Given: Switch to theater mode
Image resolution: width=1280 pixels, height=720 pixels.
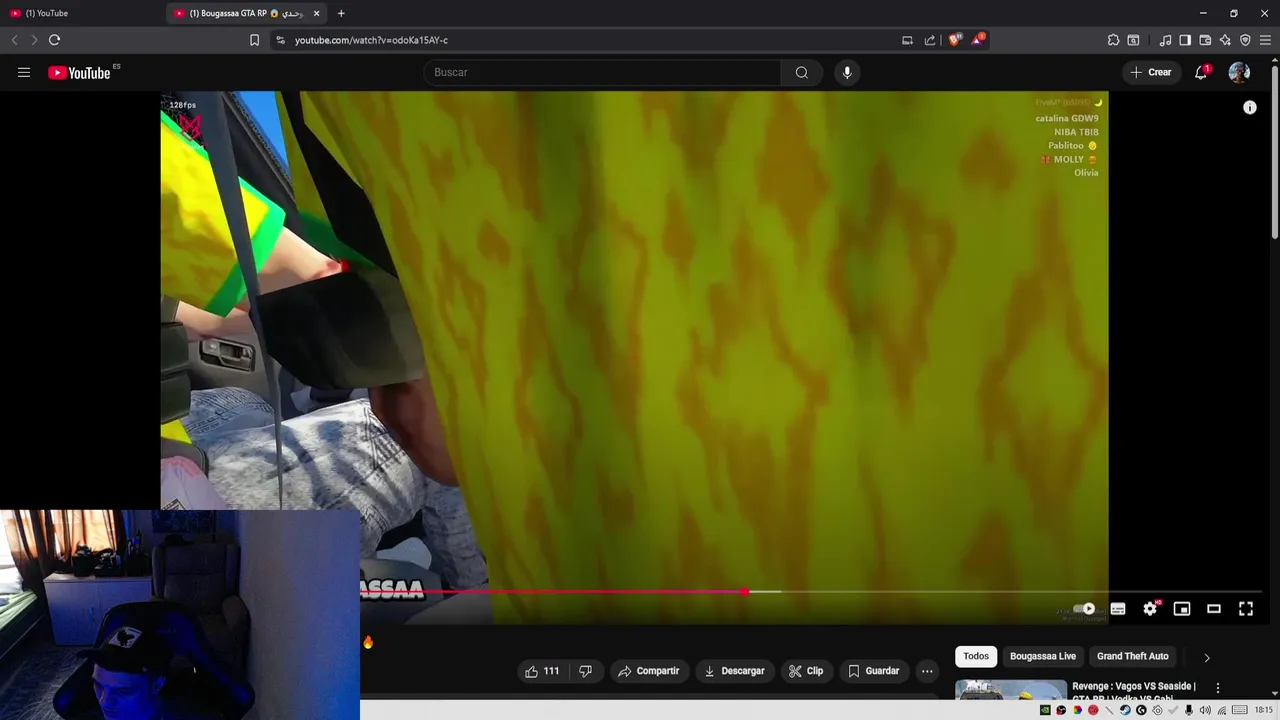Looking at the screenshot, I should coord(1214,608).
